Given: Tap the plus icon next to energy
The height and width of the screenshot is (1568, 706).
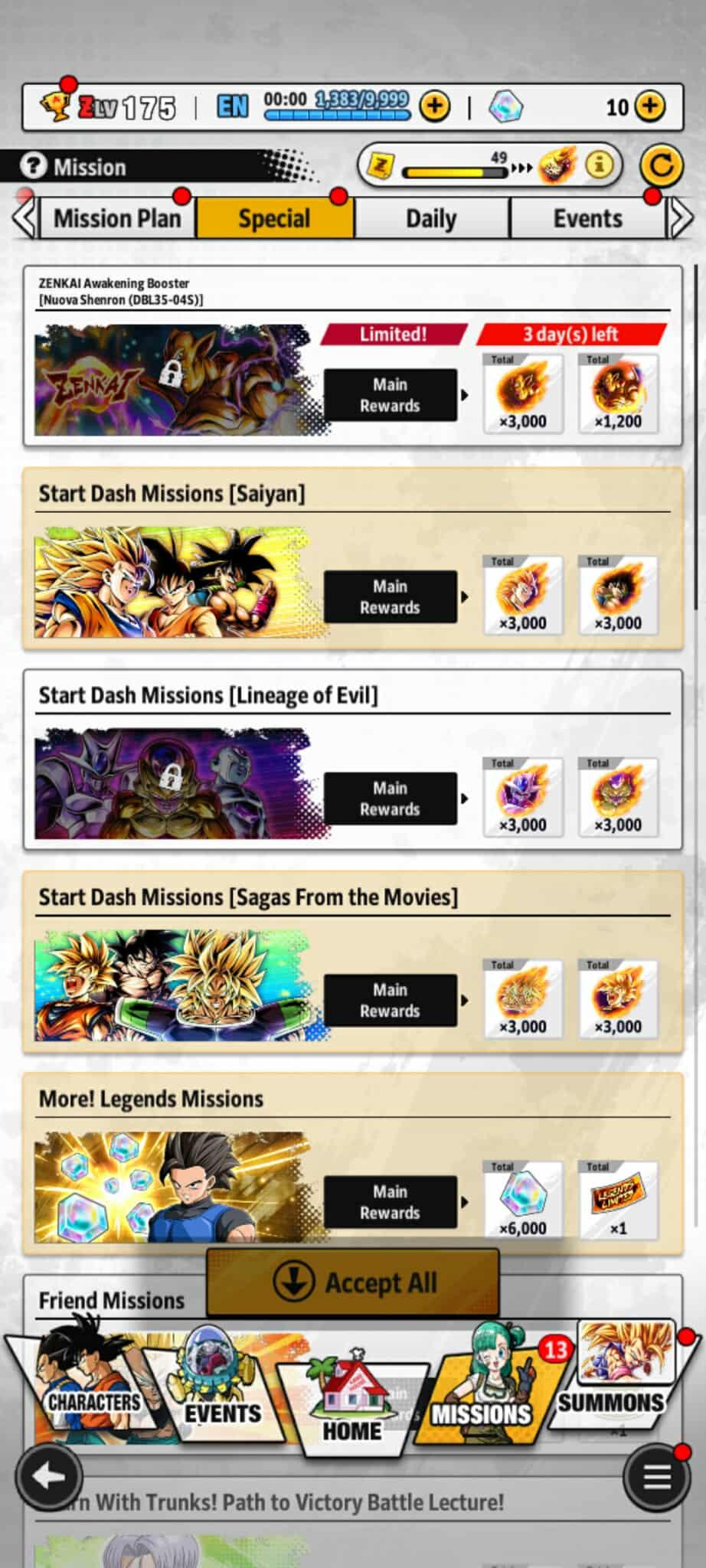Looking at the screenshot, I should point(435,106).
